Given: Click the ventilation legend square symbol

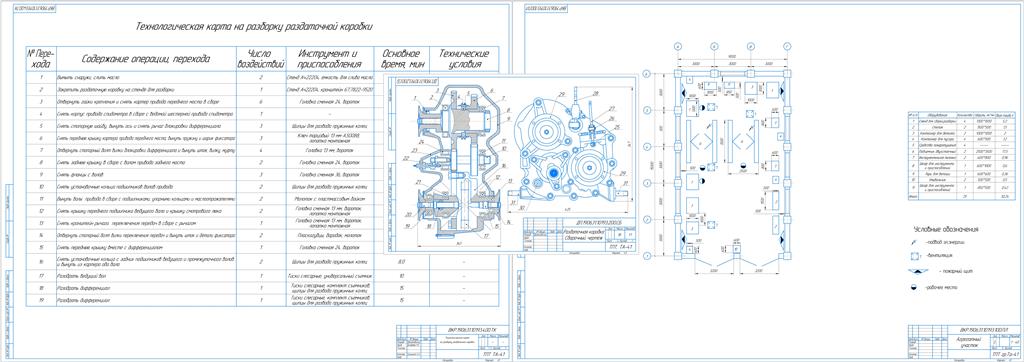Looking at the screenshot, I should coord(914,256).
